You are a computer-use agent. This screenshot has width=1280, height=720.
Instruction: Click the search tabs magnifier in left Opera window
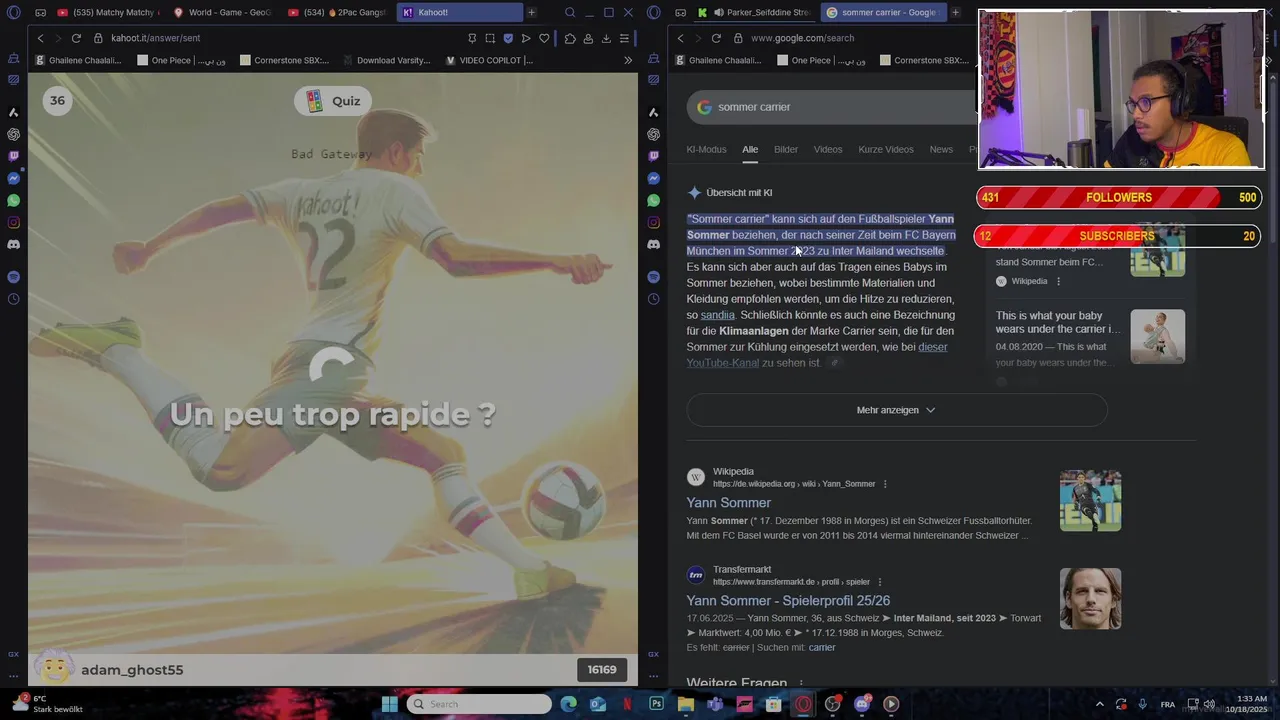click(570, 12)
